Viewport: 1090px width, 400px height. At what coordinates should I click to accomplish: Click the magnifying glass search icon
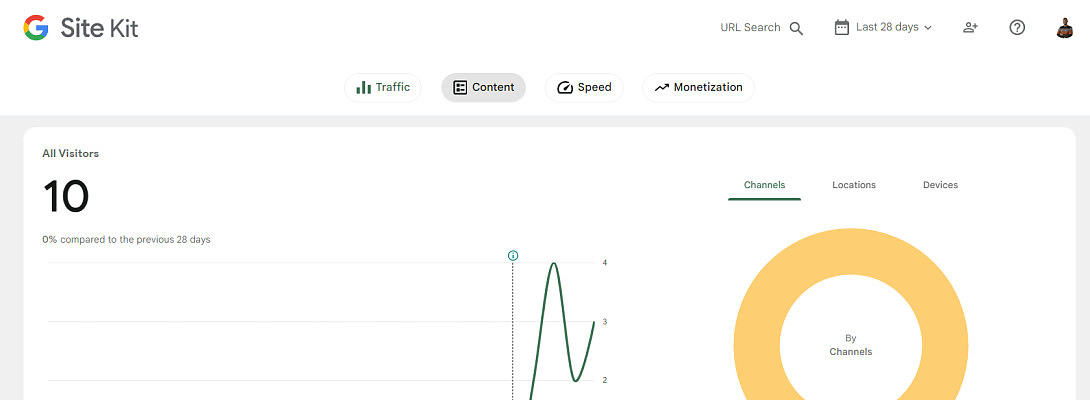coord(796,28)
